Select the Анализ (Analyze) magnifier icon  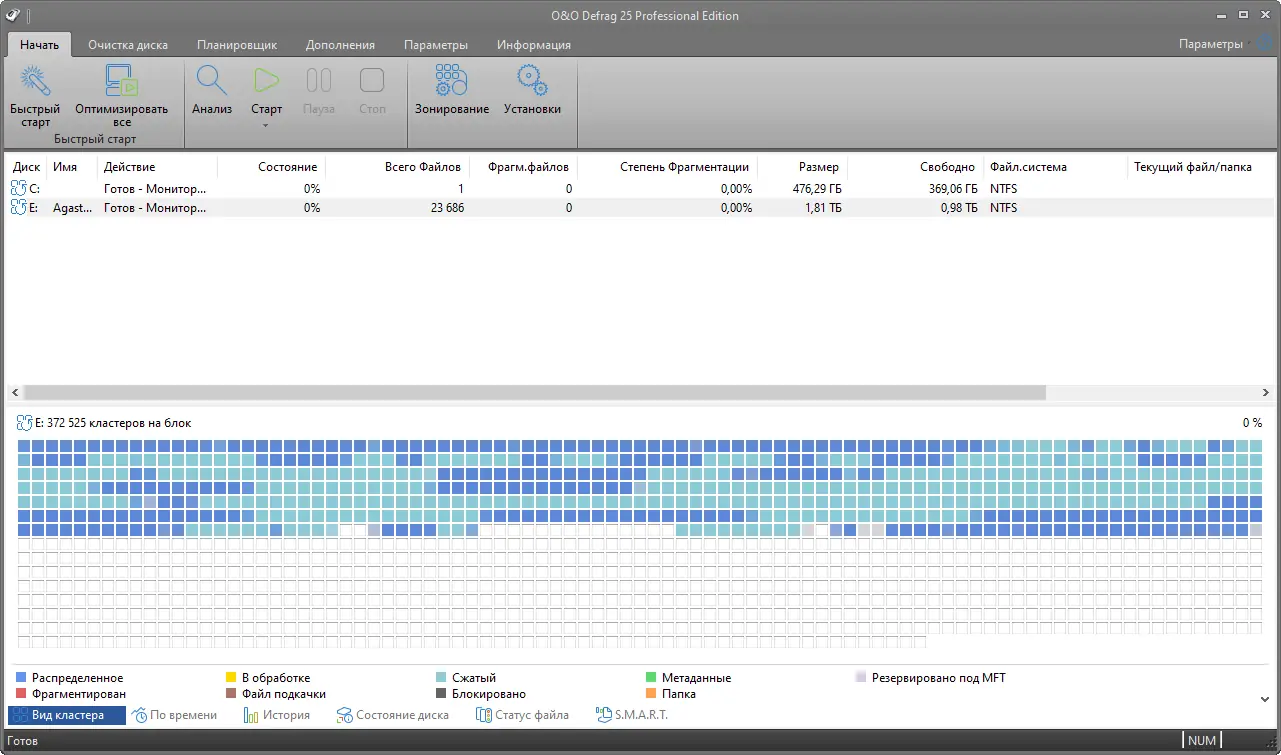click(211, 79)
